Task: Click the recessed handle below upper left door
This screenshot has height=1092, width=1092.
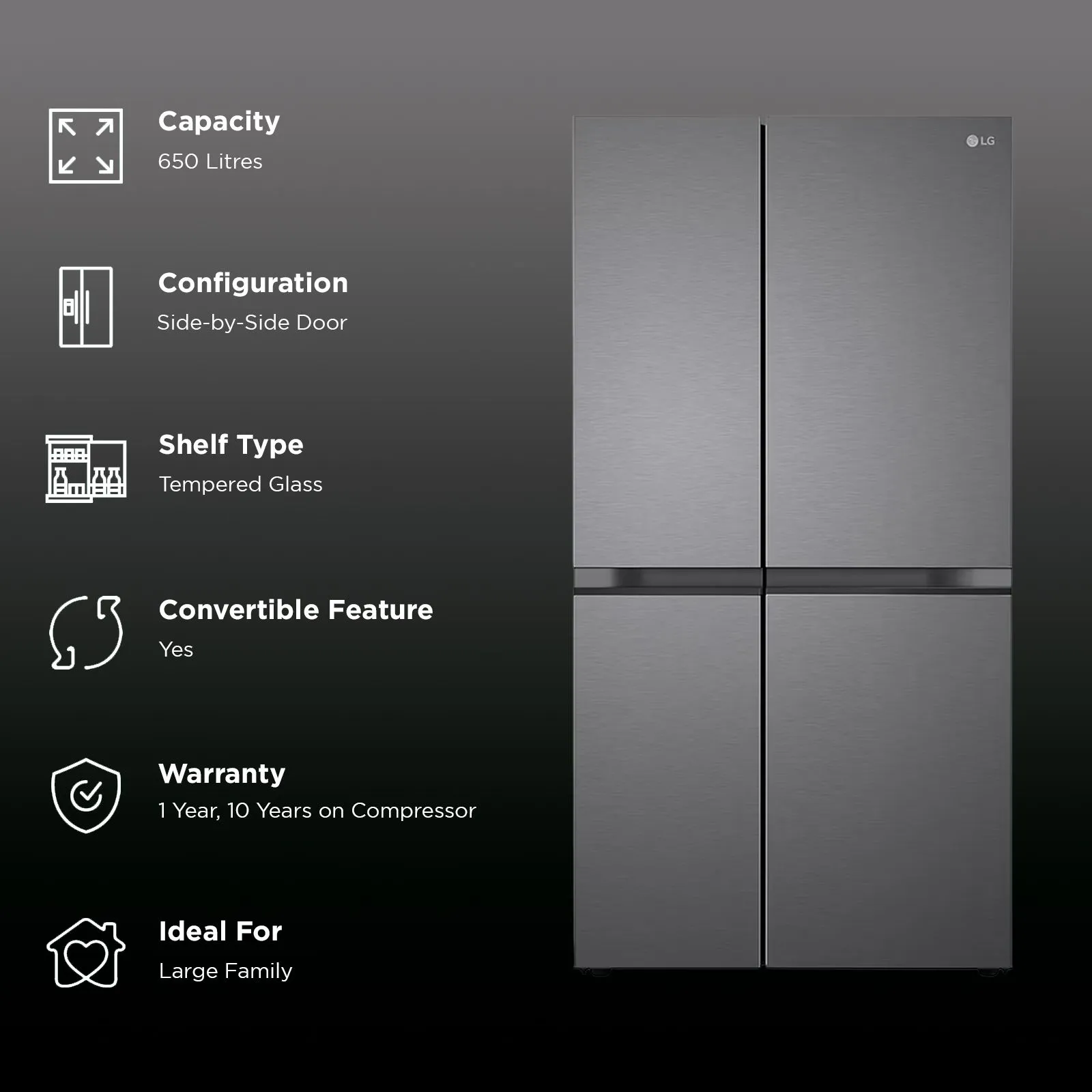Action: [666, 579]
